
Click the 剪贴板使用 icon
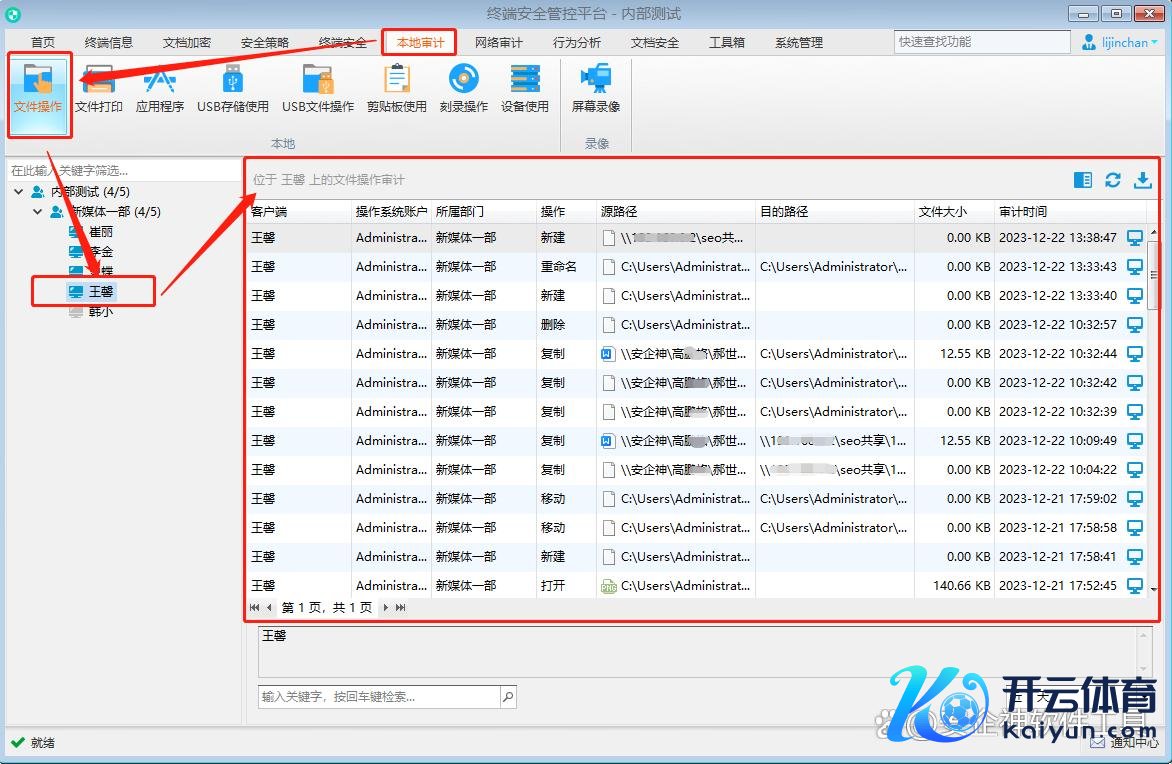point(397,88)
